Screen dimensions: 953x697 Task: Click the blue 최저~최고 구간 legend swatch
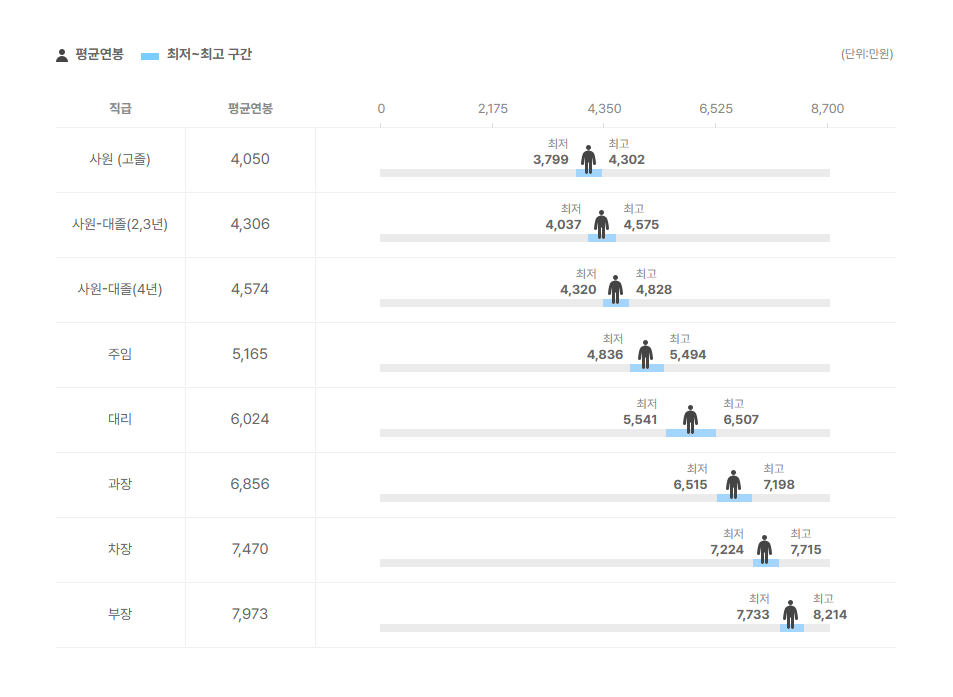150,55
